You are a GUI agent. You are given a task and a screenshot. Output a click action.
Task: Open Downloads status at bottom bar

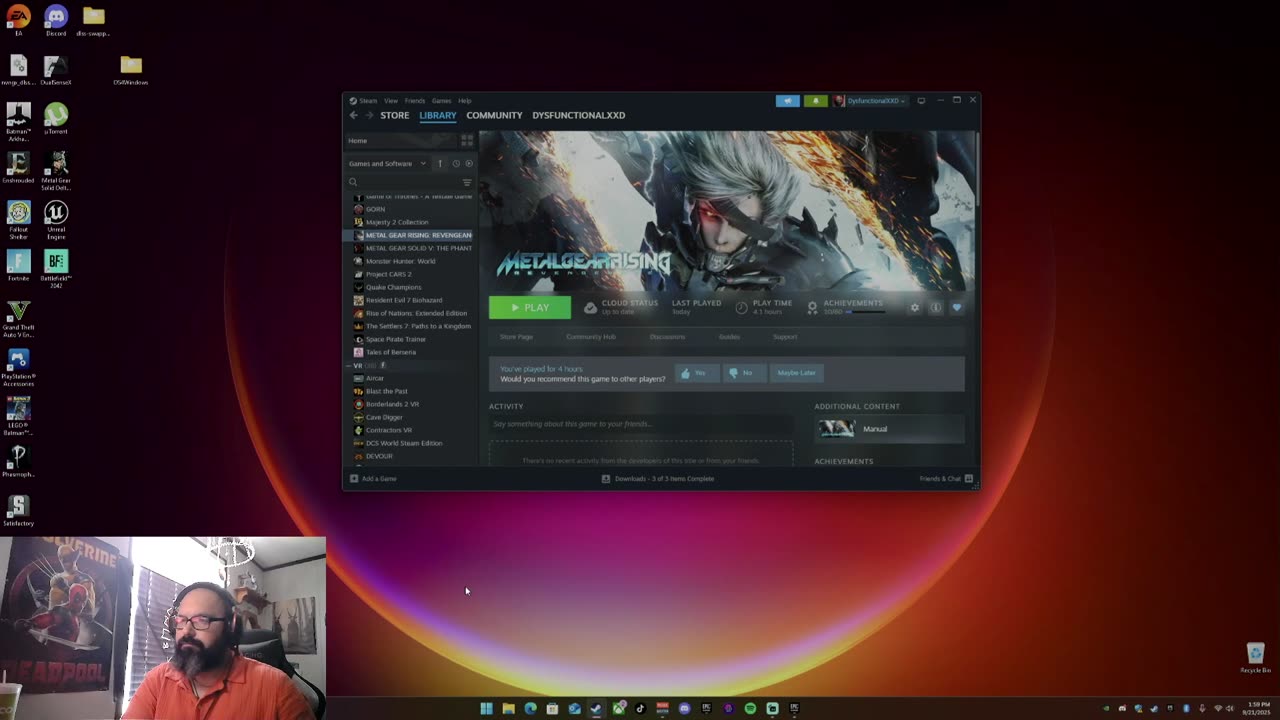(x=658, y=479)
